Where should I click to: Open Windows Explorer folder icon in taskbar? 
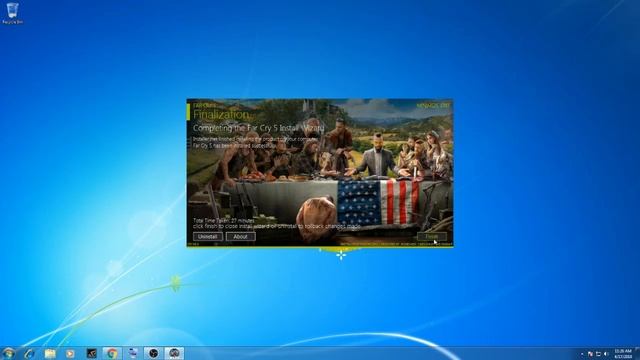coord(50,353)
